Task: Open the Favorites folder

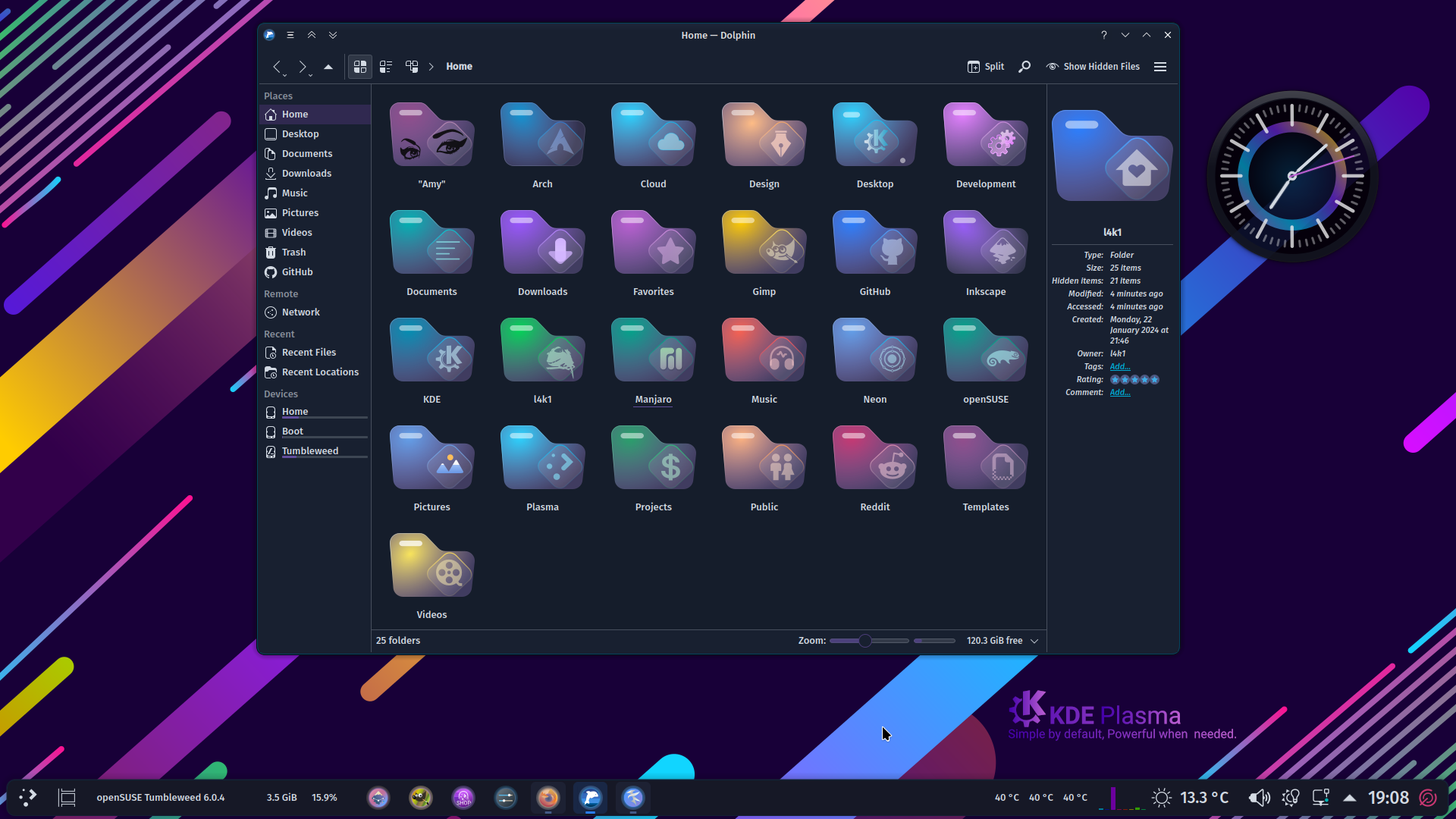Action: coord(653,243)
